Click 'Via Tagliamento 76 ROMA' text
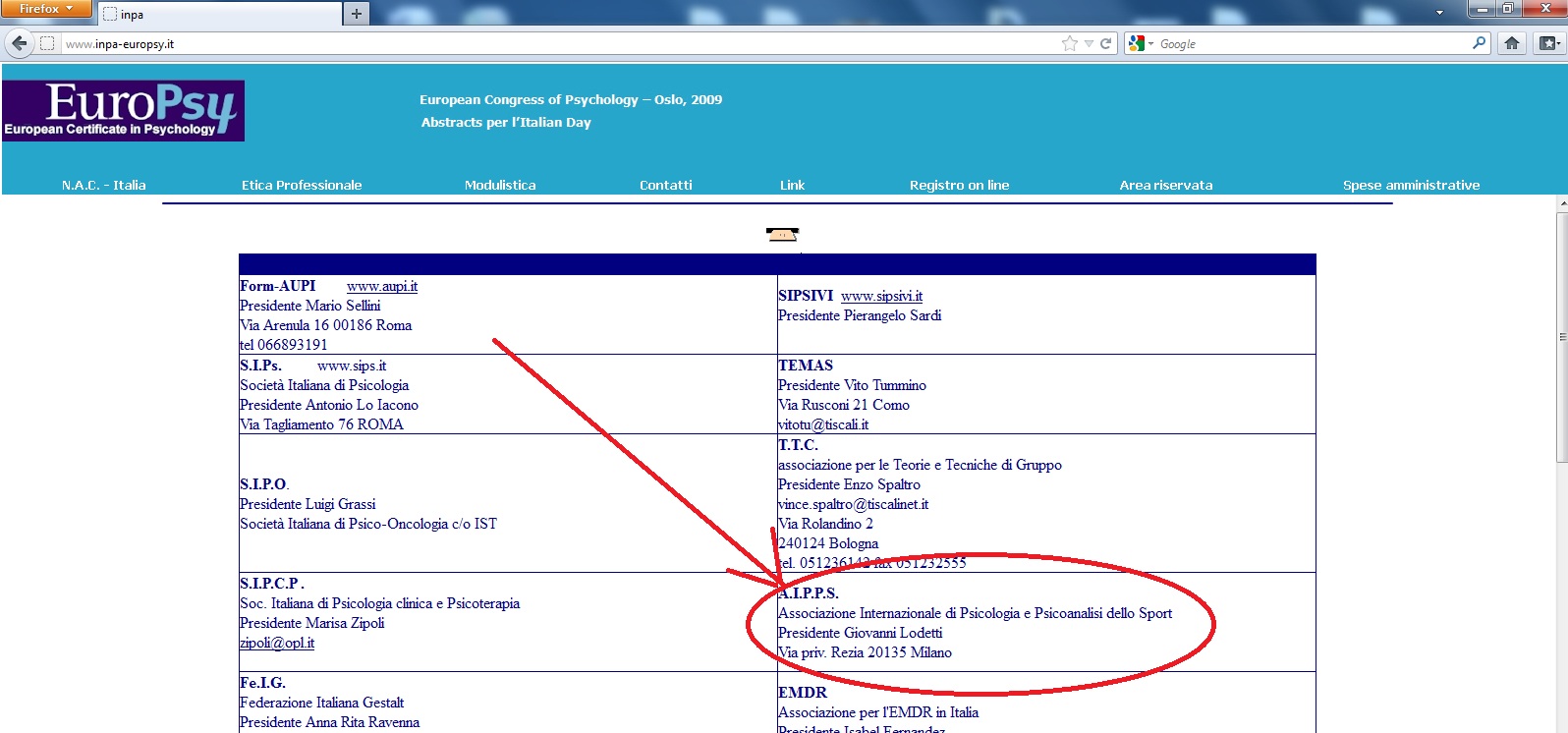1568x733 pixels. click(321, 424)
